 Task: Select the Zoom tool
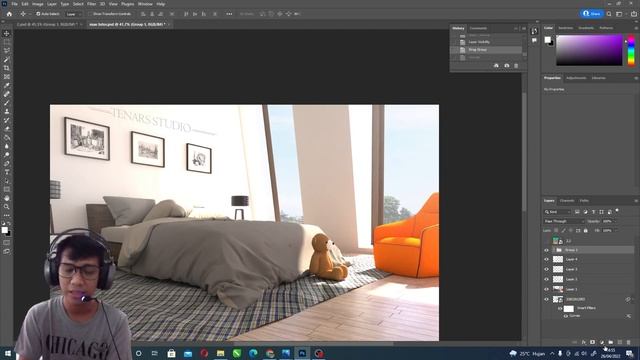pos(7,207)
